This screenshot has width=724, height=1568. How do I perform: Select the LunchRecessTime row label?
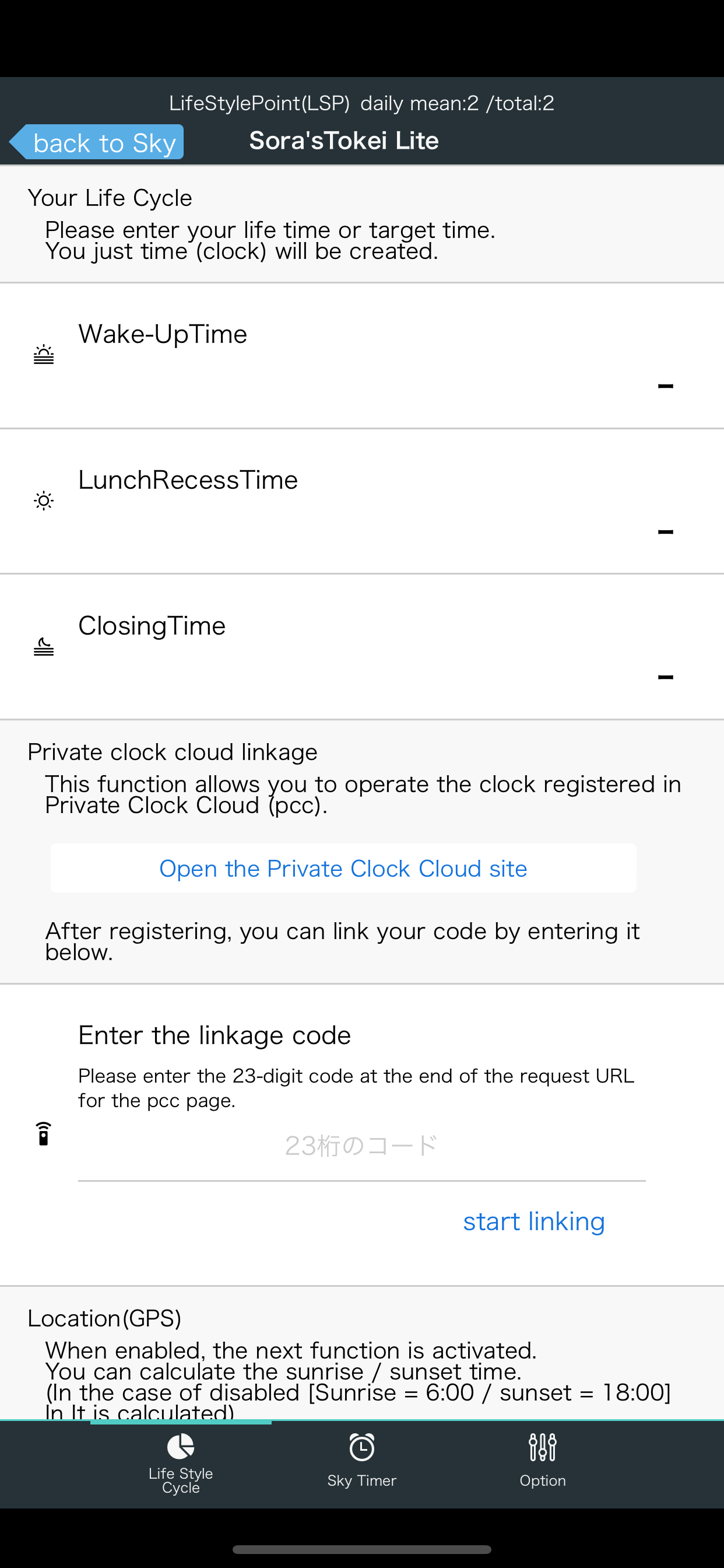188,480
